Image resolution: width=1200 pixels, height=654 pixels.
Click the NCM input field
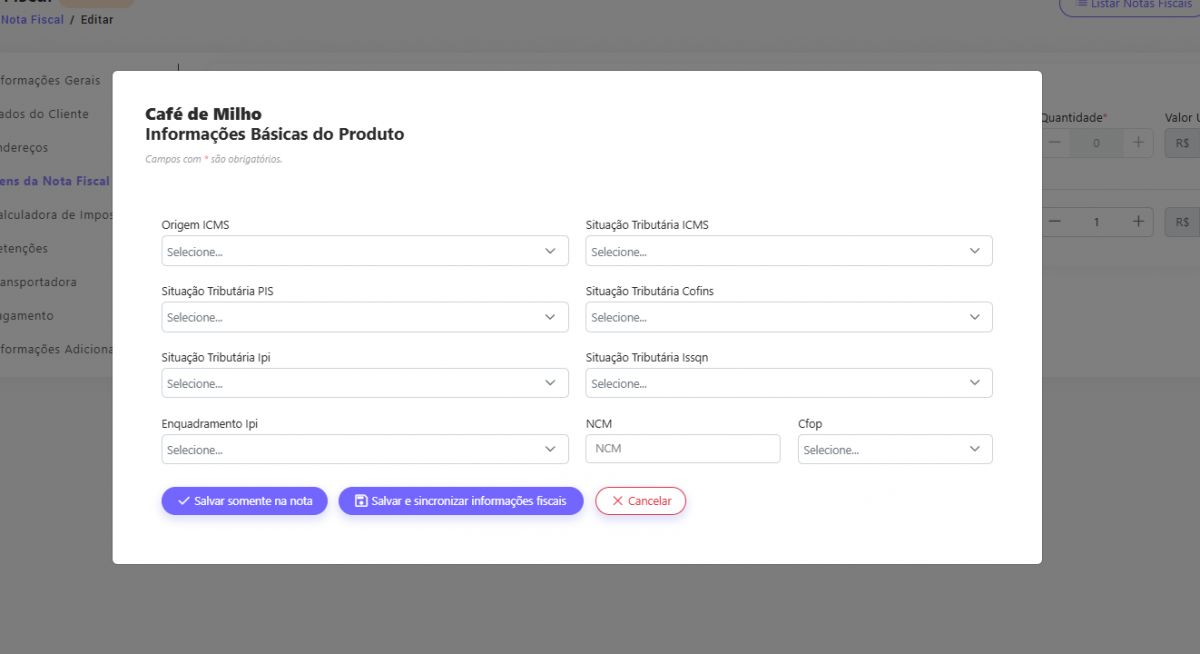point(682,449)
